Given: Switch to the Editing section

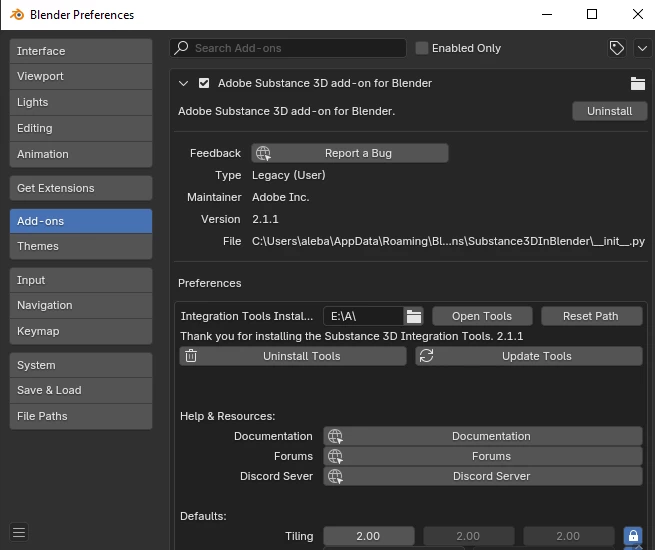Looking at the screenshot, I should click(81, 128).
